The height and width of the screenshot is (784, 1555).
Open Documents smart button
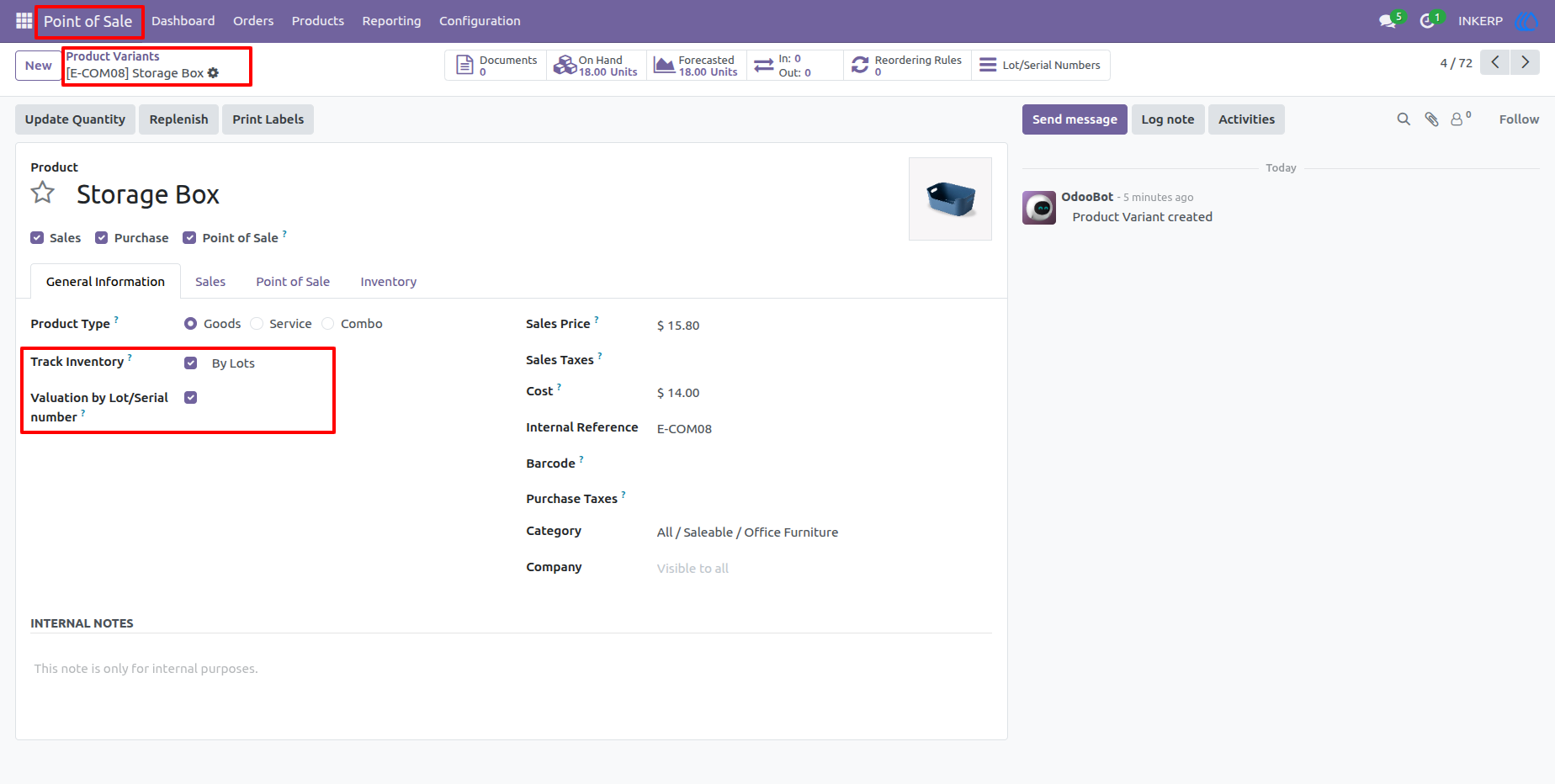496,66
